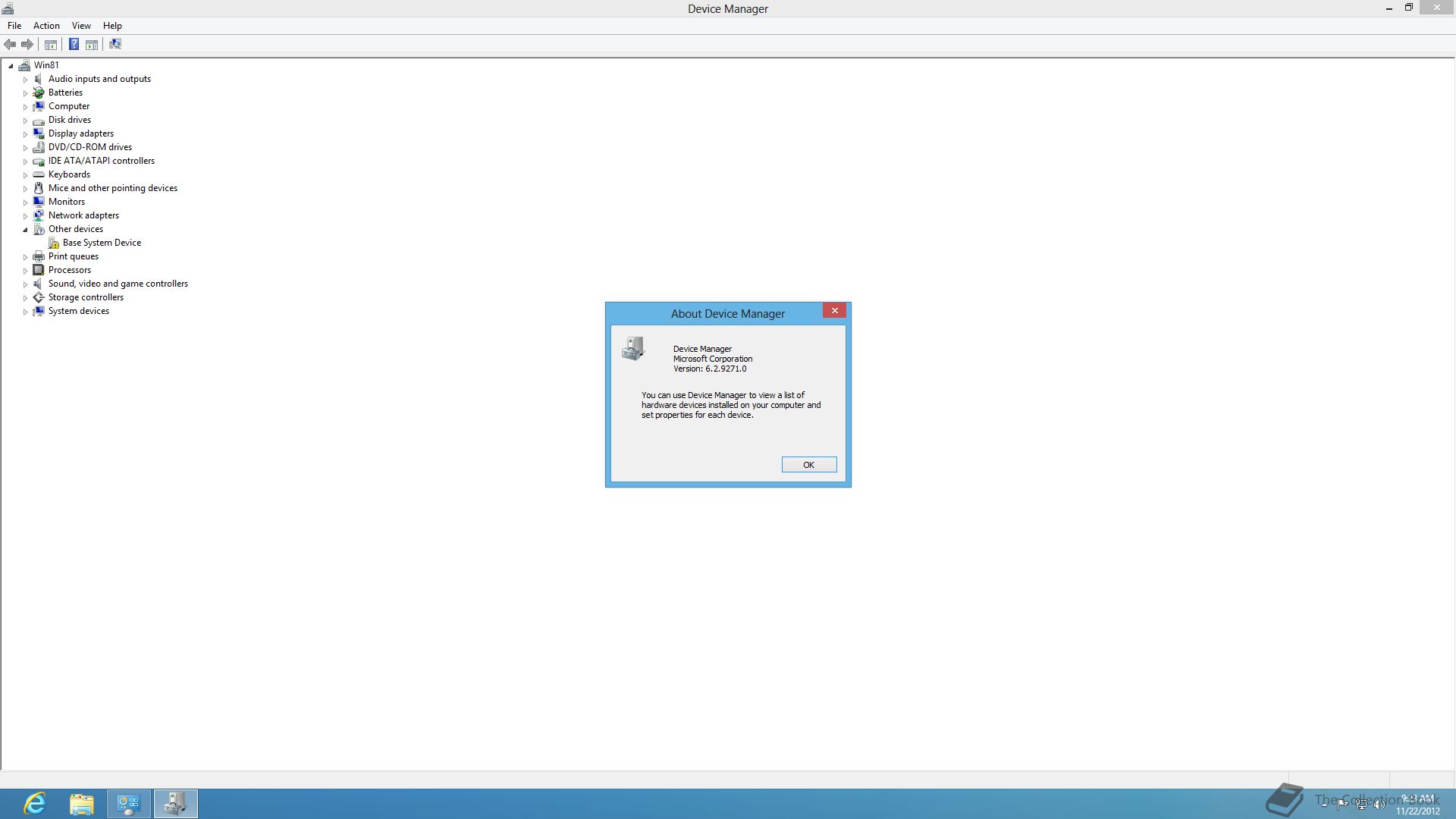The image size is (1456, 819).
Task: Click the Back arrow in toolbar
Action: coord(10,45)
